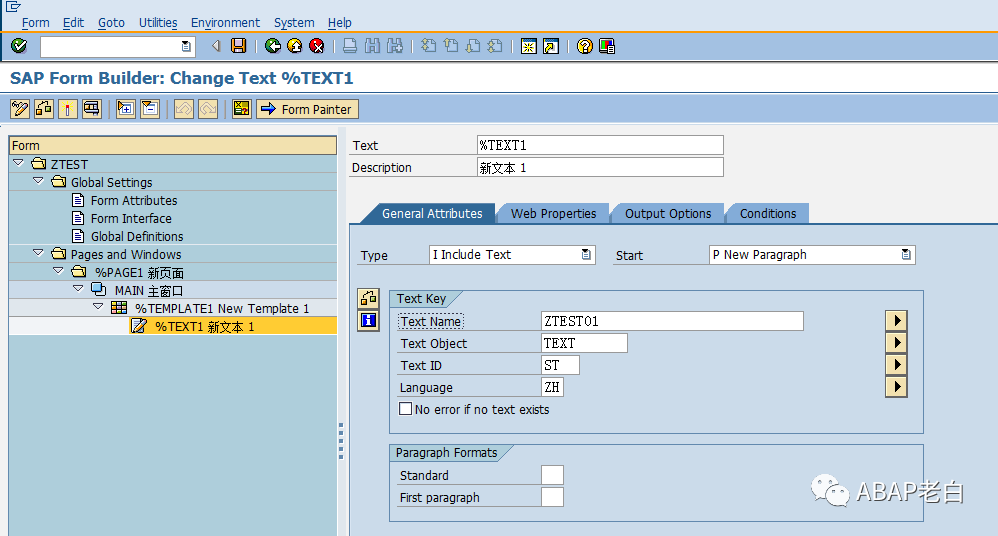Click the Text Name field ZTEST01
This screenshot has width=998, height=536.
(672, 321)
